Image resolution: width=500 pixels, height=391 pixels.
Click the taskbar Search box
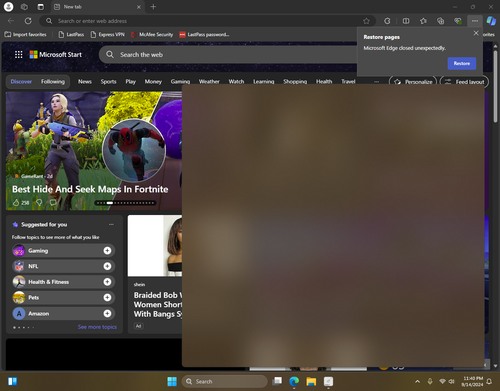pyautogui.click(x=225, y=381)
